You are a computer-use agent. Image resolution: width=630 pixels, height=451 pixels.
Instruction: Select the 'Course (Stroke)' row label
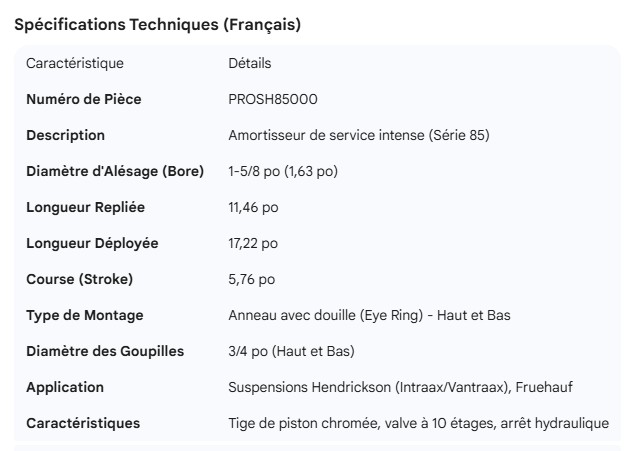(x=79, y=279)
